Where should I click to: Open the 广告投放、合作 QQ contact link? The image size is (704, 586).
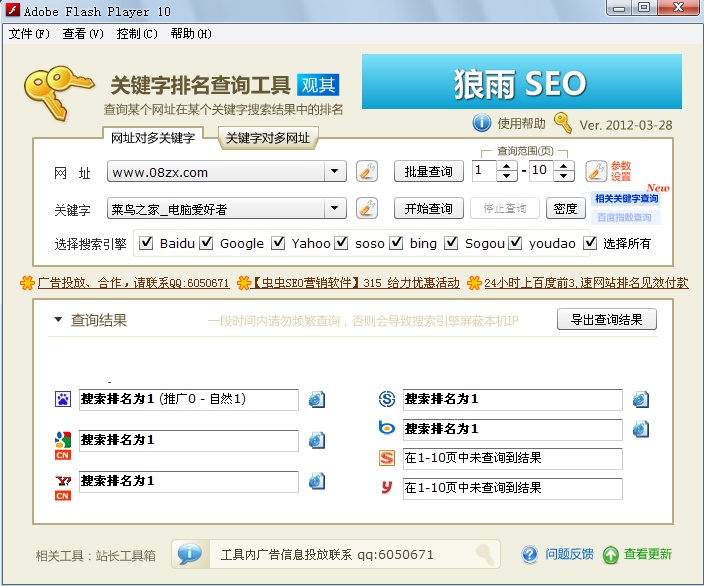pos(133,283)
